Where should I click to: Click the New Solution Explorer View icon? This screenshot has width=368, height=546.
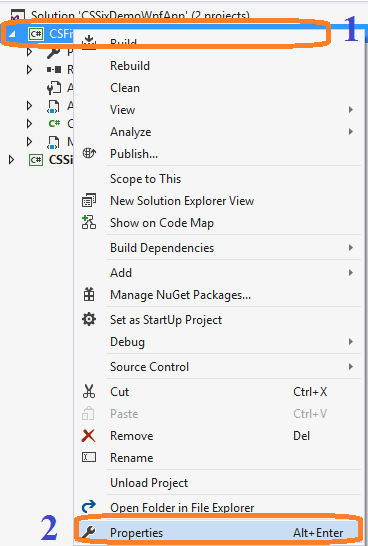(89, 200)
